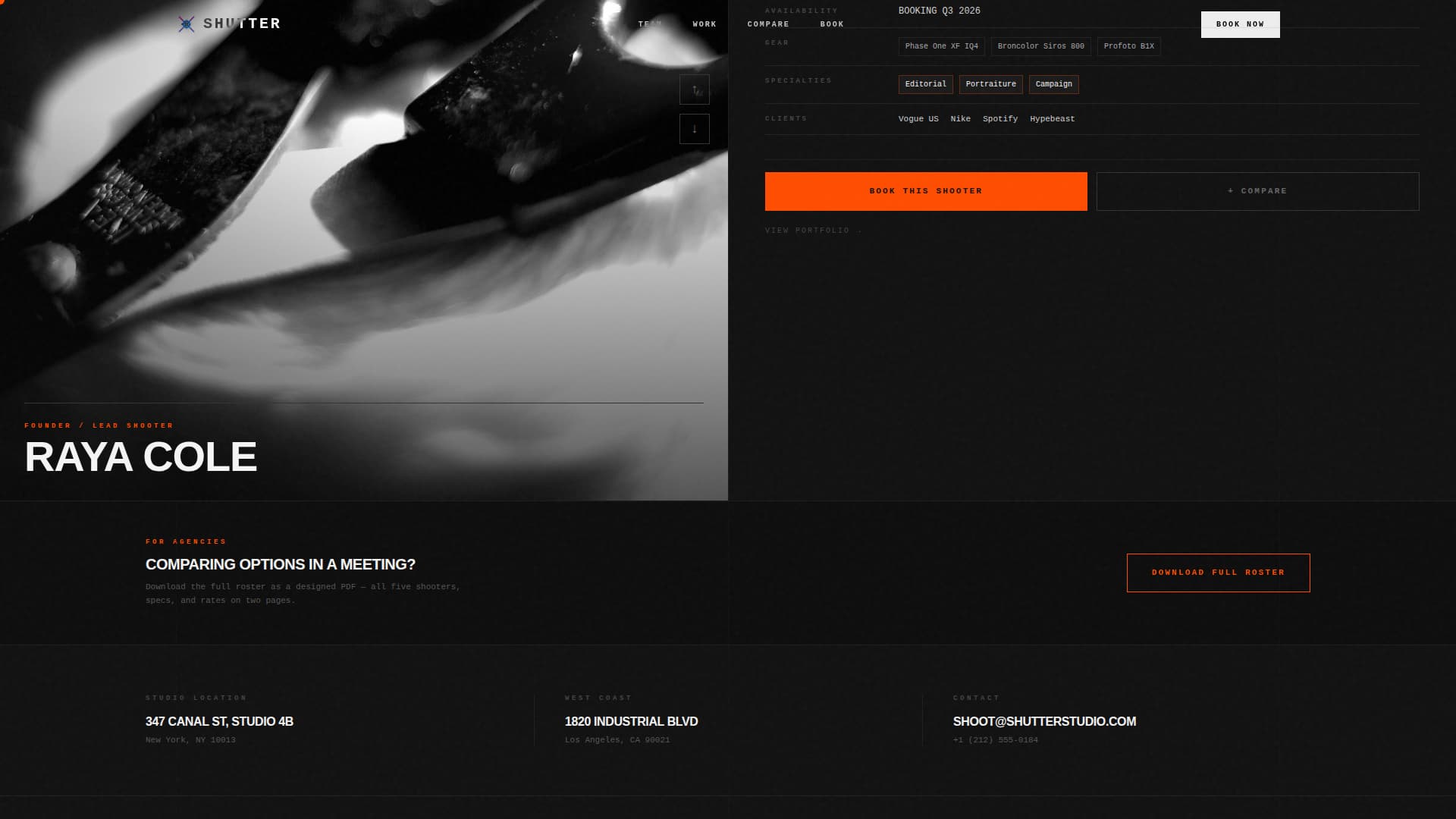Click the Spotify client name

click(x=1000, y=119)
